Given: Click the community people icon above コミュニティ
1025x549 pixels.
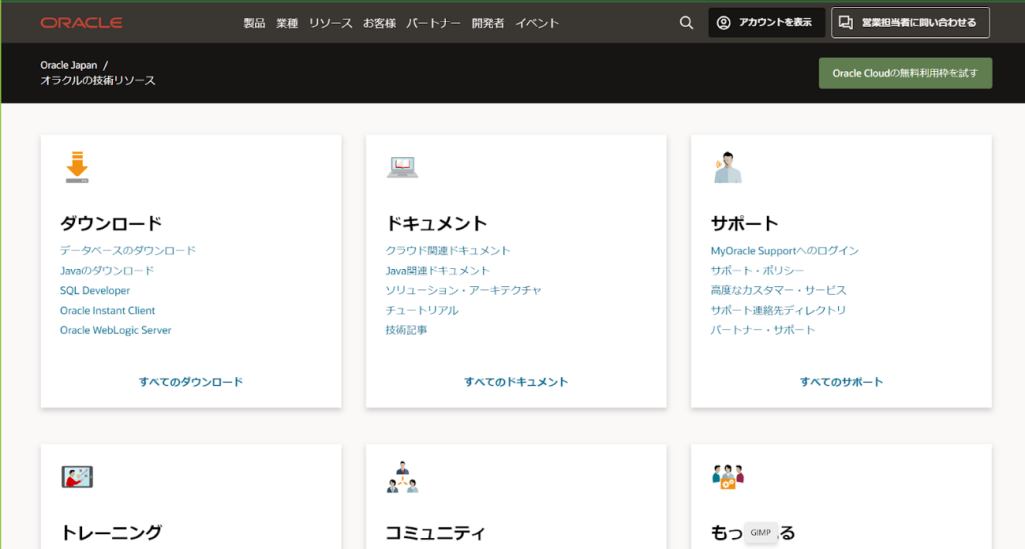Looking at the screenshot, I should 402,477.
